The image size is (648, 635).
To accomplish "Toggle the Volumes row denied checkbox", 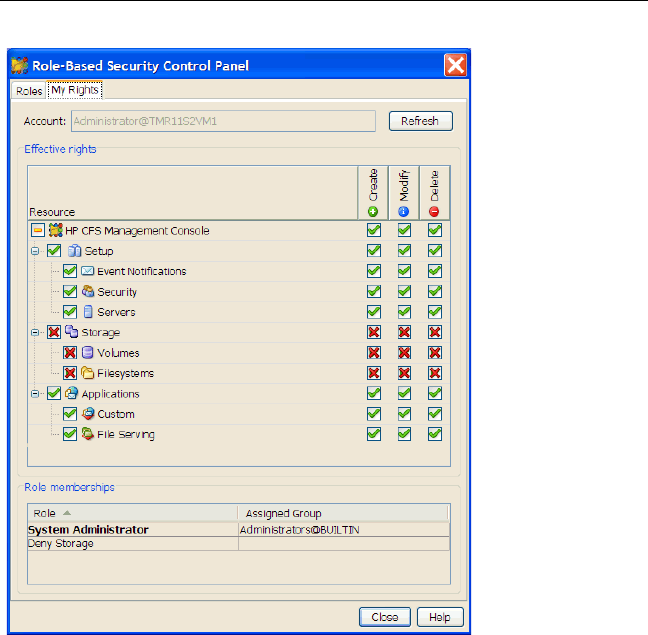I will tap(70, 352).
